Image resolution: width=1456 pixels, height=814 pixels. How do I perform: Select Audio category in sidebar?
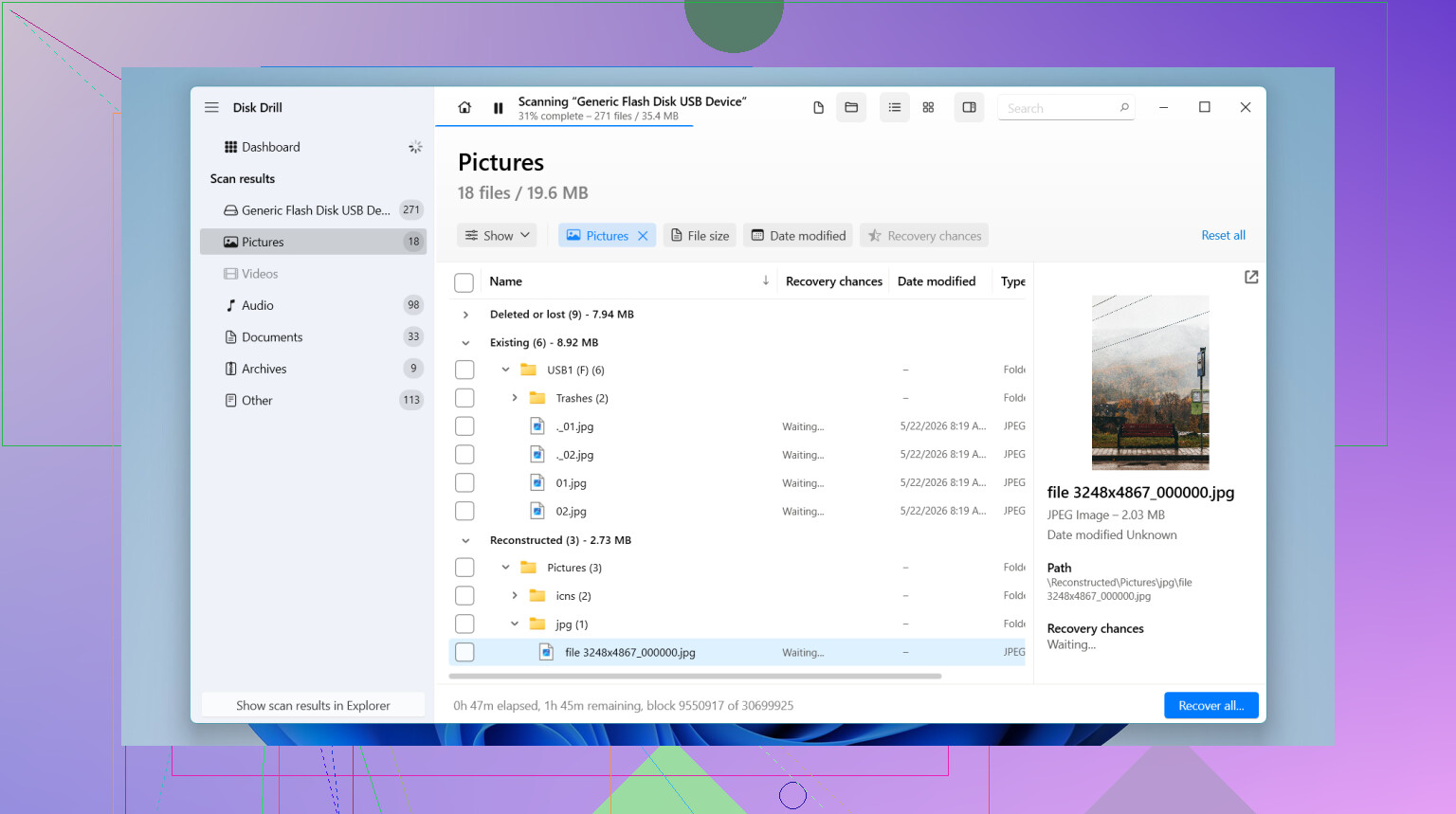(x=313, y=305)
